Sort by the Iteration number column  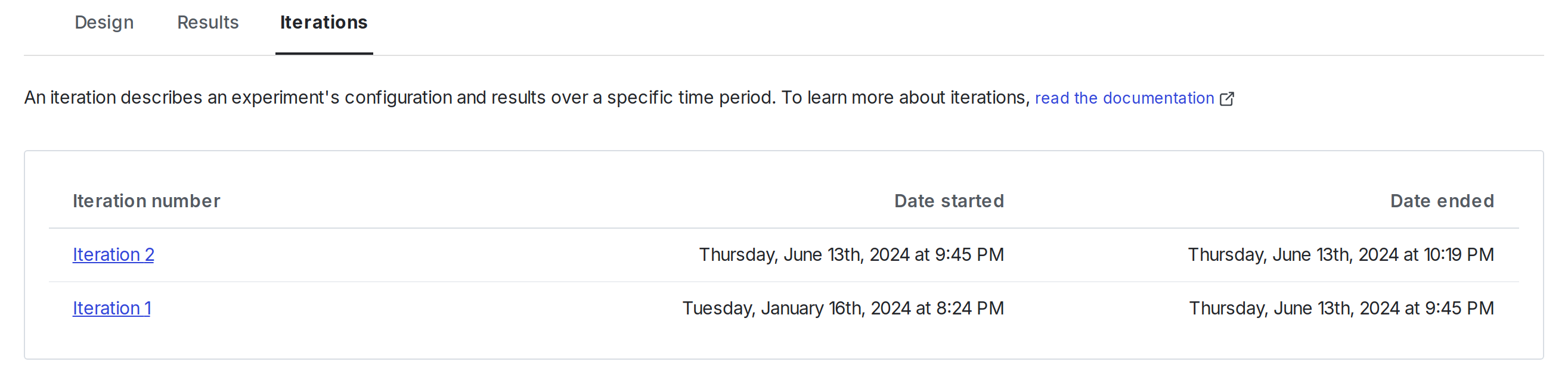tap(146, 201)
